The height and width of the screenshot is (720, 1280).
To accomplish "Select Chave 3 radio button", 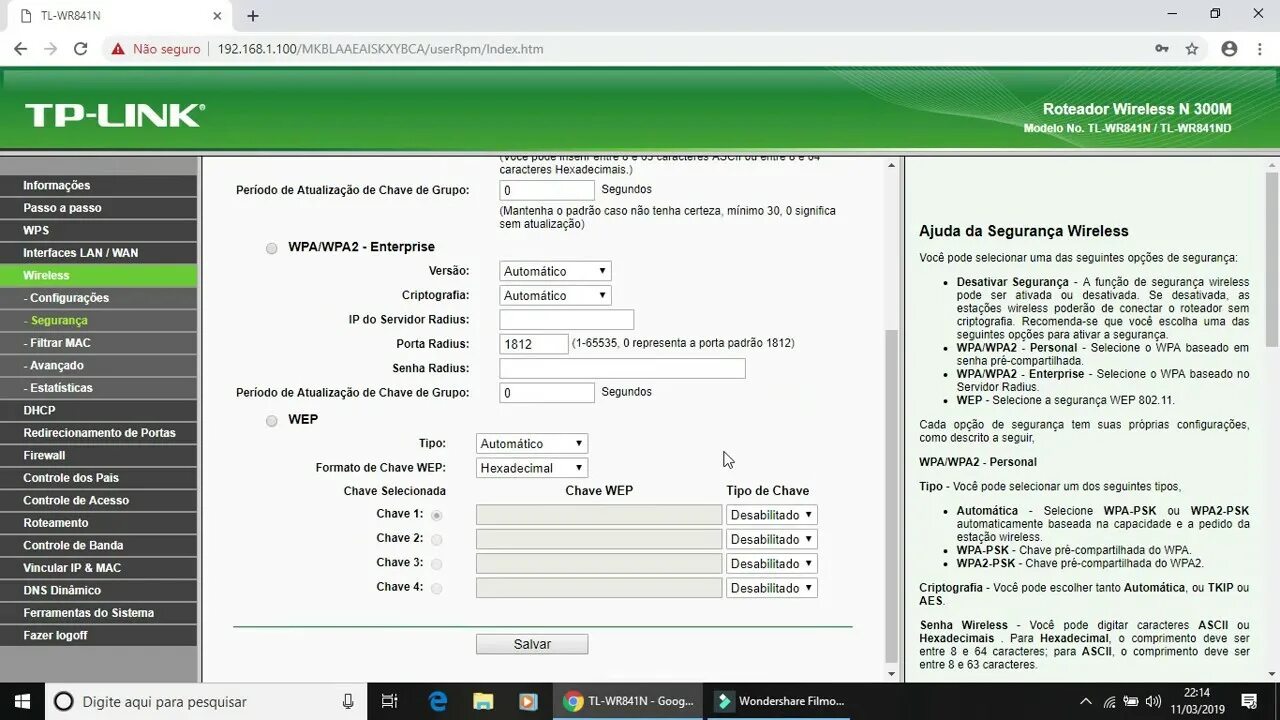I will click(437, 564).
